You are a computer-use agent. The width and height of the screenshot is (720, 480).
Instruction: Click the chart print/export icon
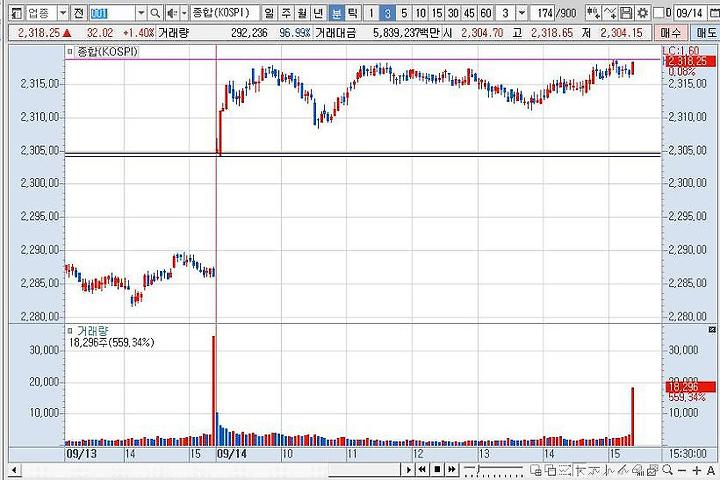[653, 470]
